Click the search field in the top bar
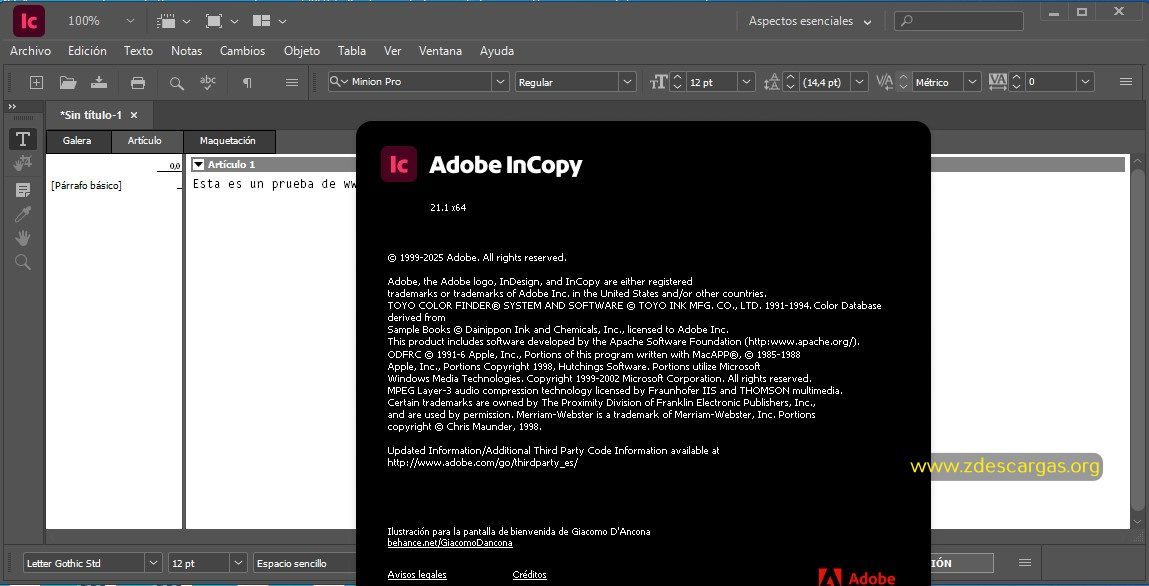Image resolution: width=1149 pixels, height=586 pixels. tap(958, 21)
